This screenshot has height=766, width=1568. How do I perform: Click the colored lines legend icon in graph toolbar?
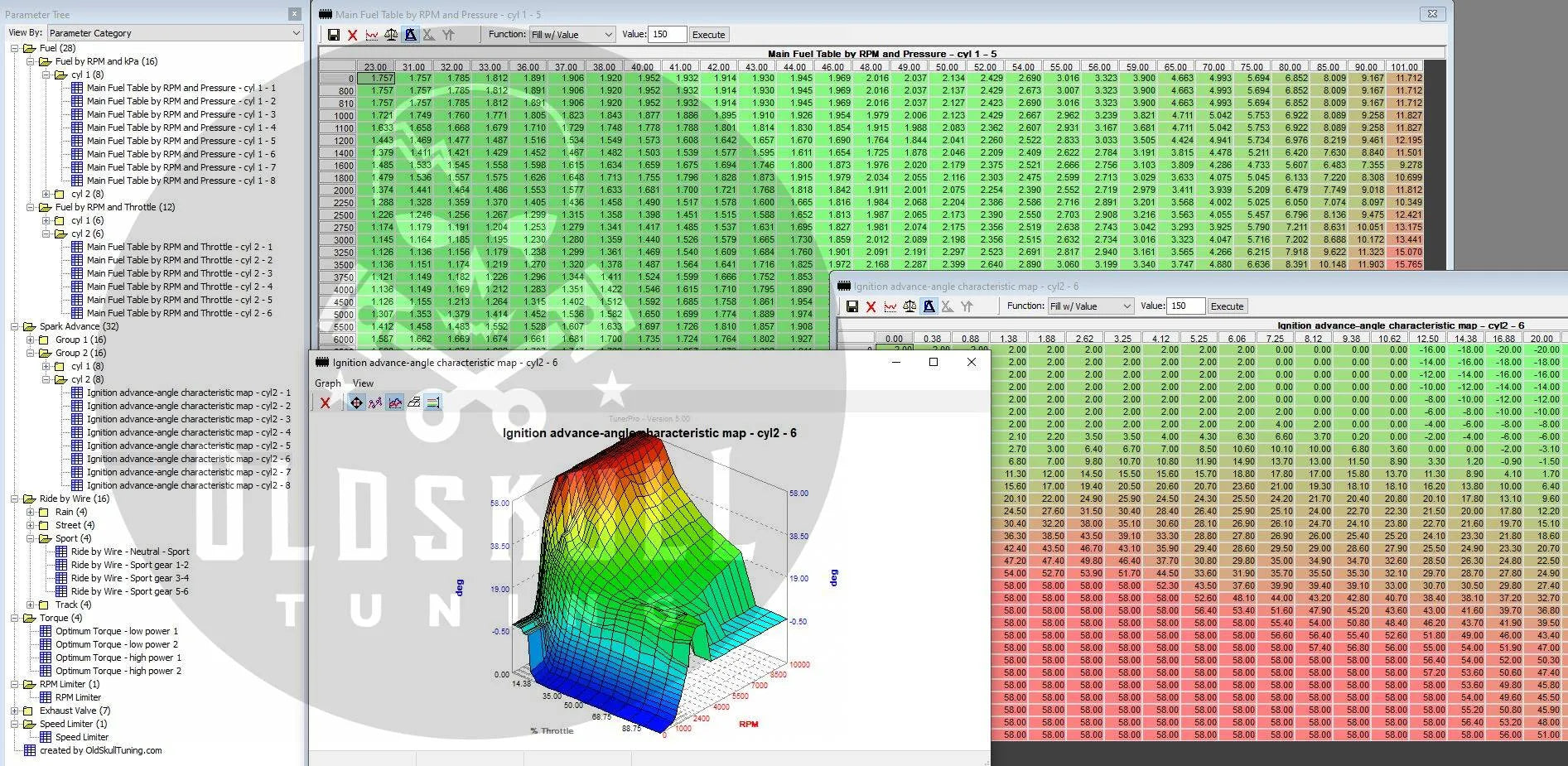(432, 402)
